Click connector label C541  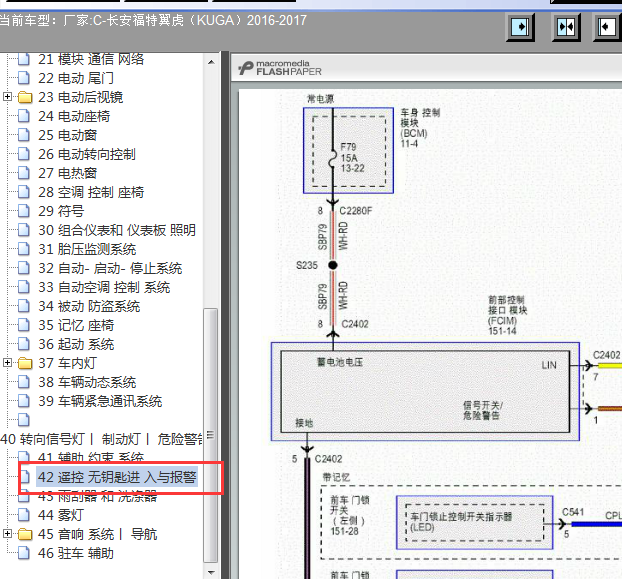pyautogui.click(x=573, y=512)
